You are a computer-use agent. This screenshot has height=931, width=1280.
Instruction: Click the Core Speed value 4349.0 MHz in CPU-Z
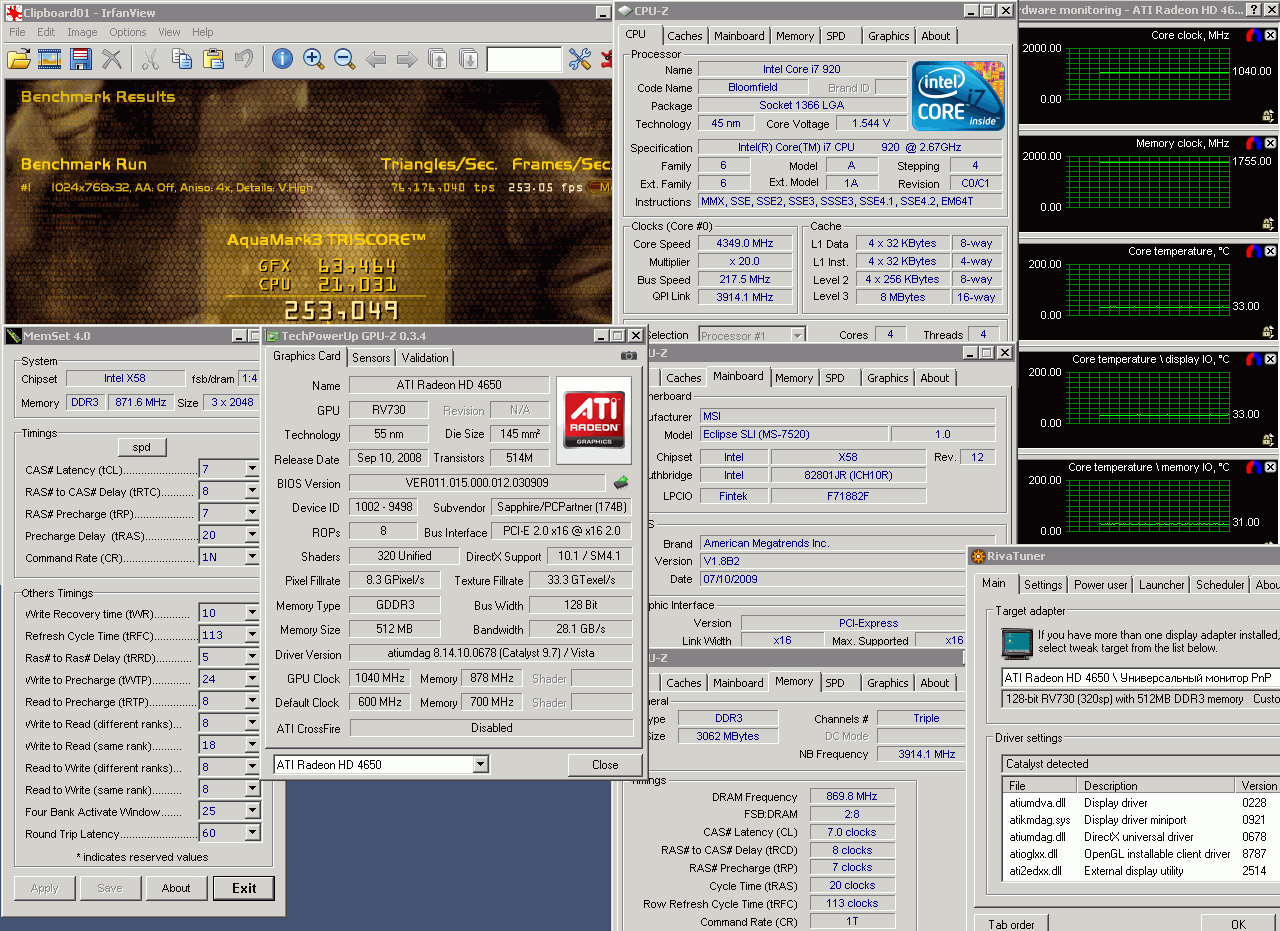pos(744,244)
